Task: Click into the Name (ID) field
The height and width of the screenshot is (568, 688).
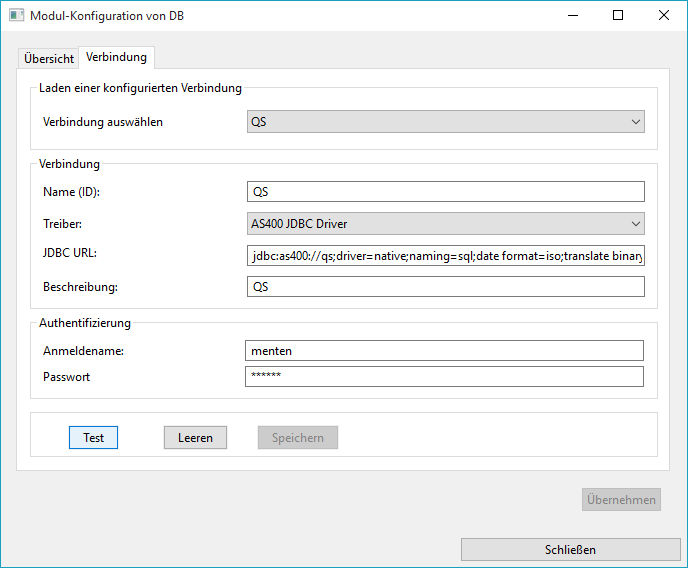Action: (445, 192)
